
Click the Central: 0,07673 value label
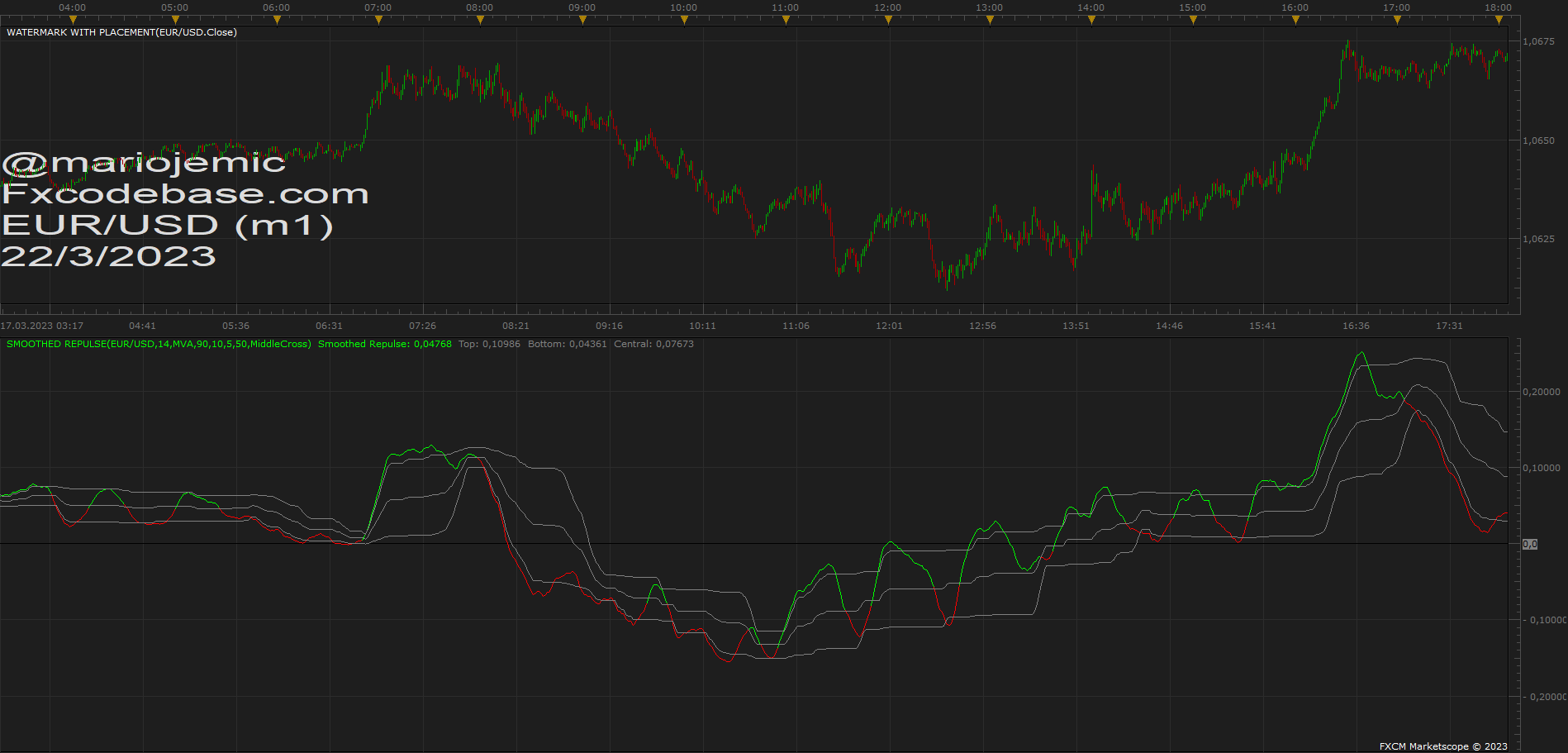653,344
